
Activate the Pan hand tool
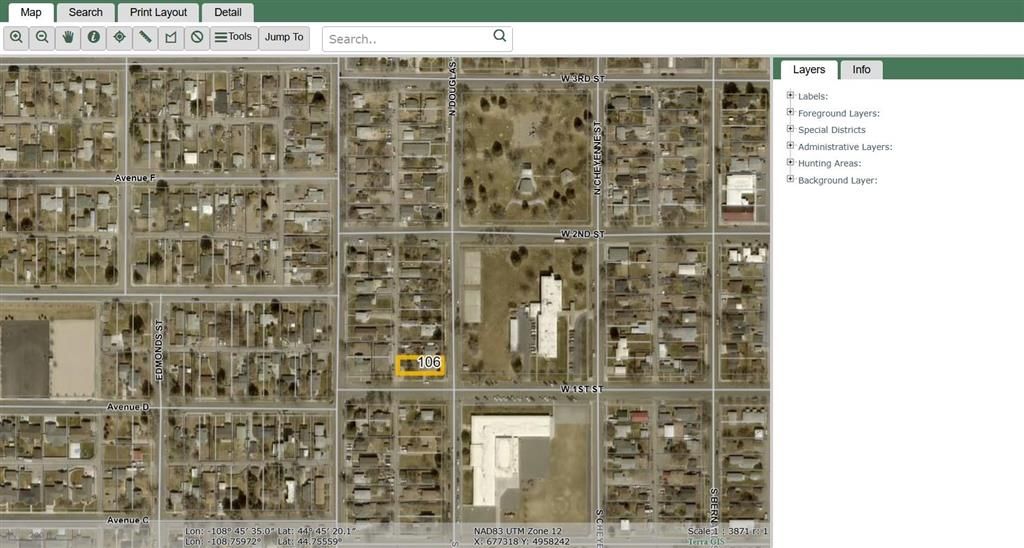click(68, 37)
